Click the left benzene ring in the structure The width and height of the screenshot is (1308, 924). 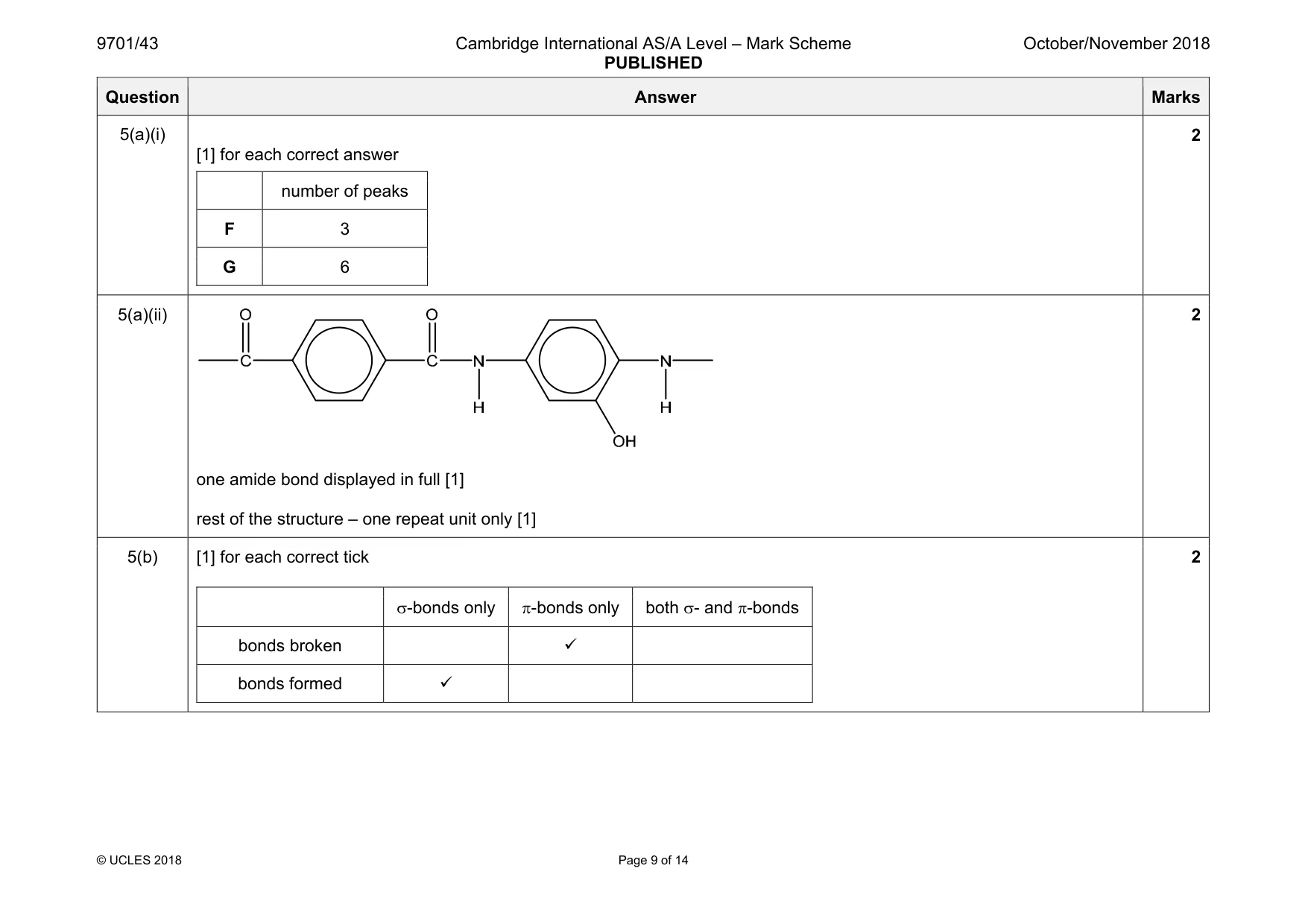(x=339, y=361)
